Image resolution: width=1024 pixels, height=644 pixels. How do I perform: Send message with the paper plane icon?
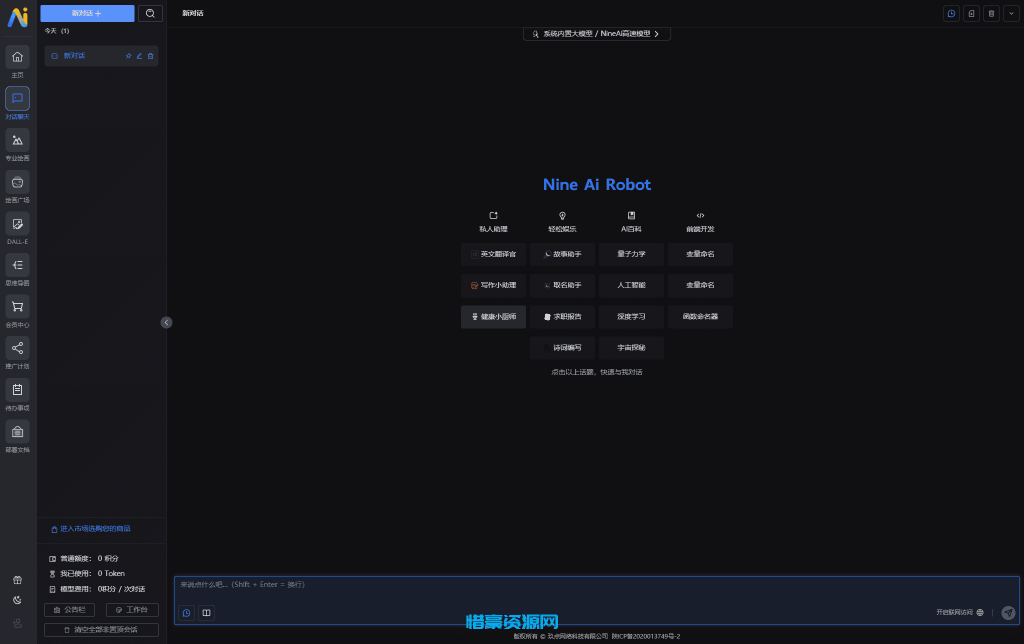pos(1008,612)
